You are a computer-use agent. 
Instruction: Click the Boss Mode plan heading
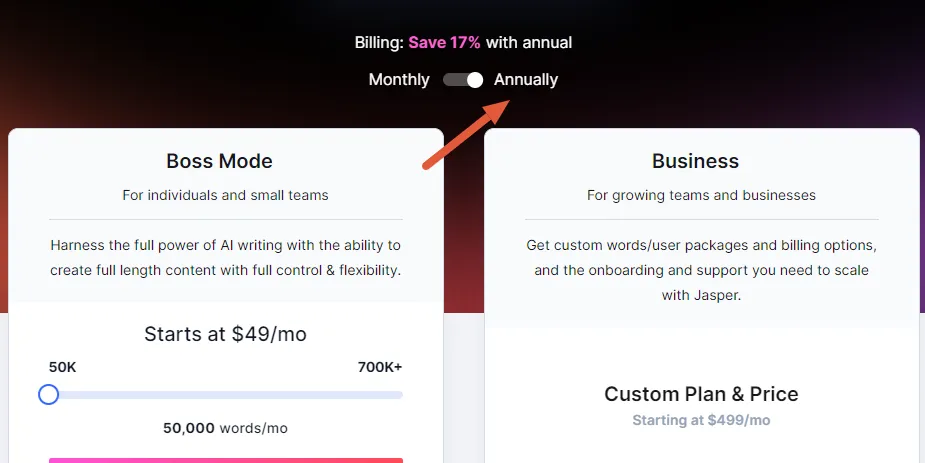coord(219,161)
